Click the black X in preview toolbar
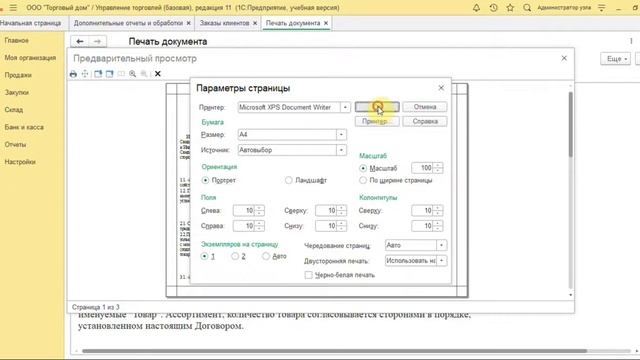The height and width of the screenshot is (360, 640). click(158, 74)
